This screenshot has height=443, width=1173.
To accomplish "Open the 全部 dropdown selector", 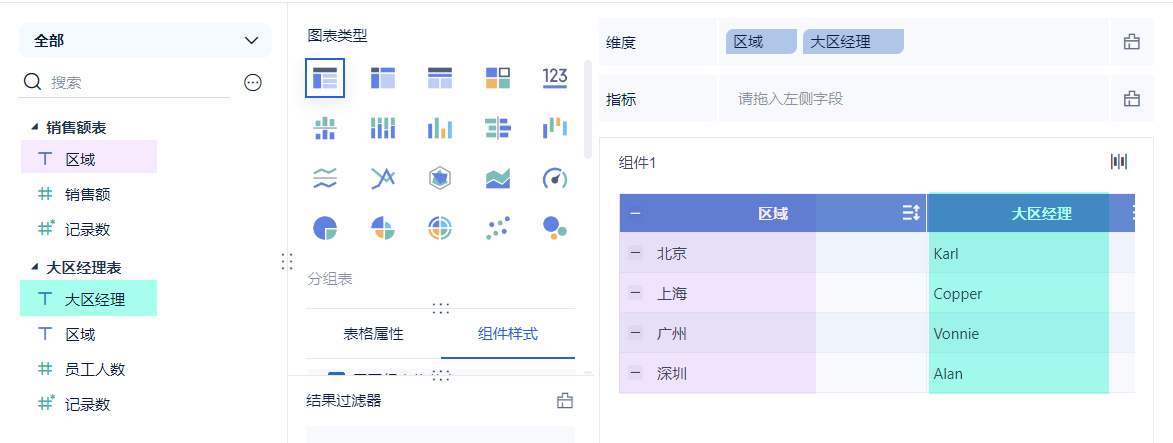I will pyautogui.click(x=146, y=41).
